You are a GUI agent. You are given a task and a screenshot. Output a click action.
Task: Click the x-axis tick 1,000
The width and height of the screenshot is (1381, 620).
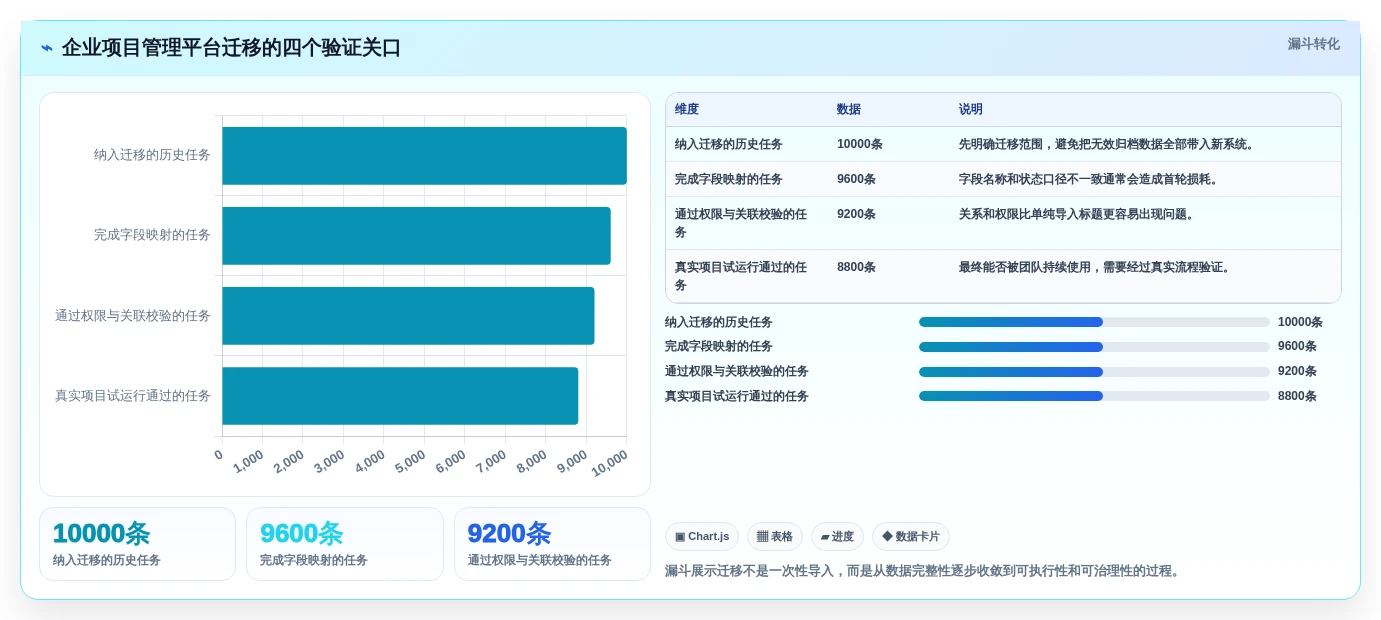pos(248,461)
